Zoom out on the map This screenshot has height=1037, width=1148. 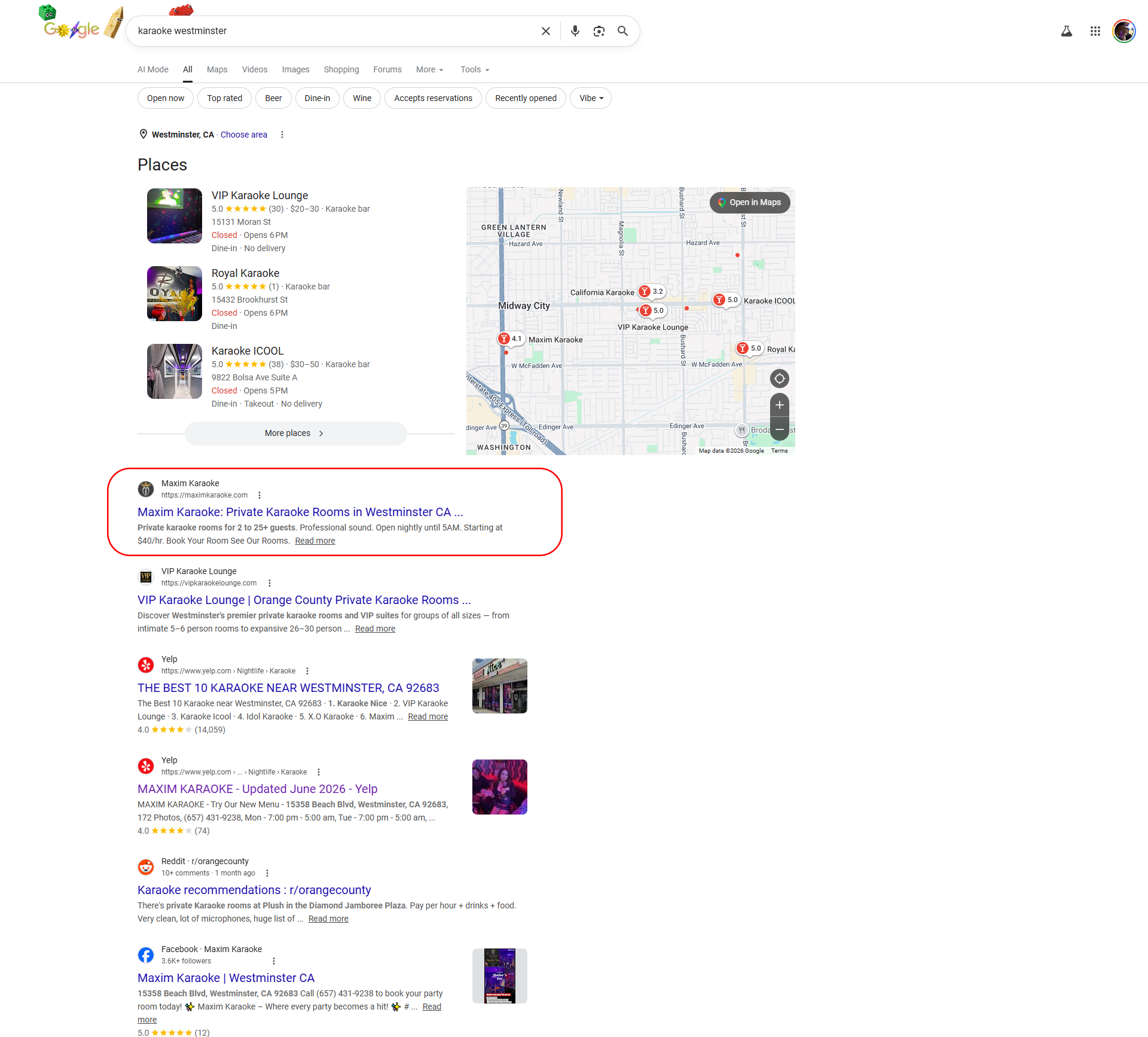point(779,429)
